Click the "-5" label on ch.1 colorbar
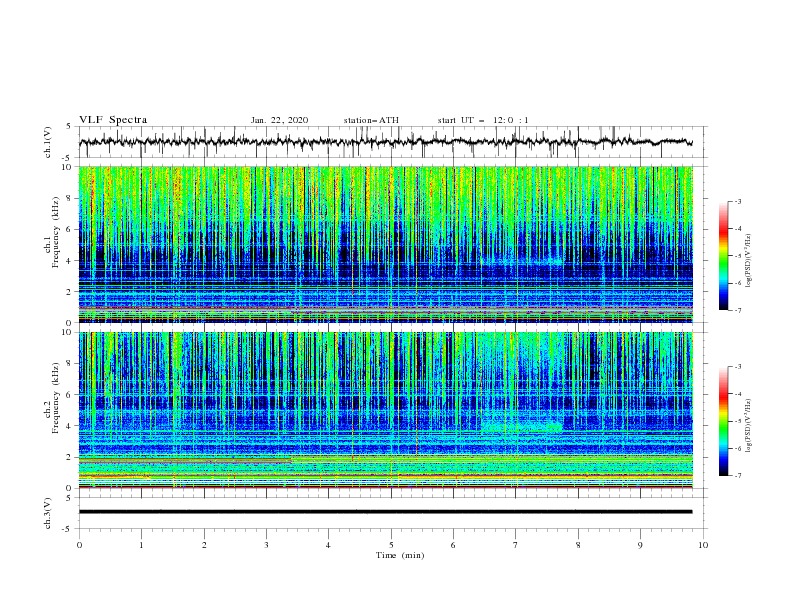 738,256
